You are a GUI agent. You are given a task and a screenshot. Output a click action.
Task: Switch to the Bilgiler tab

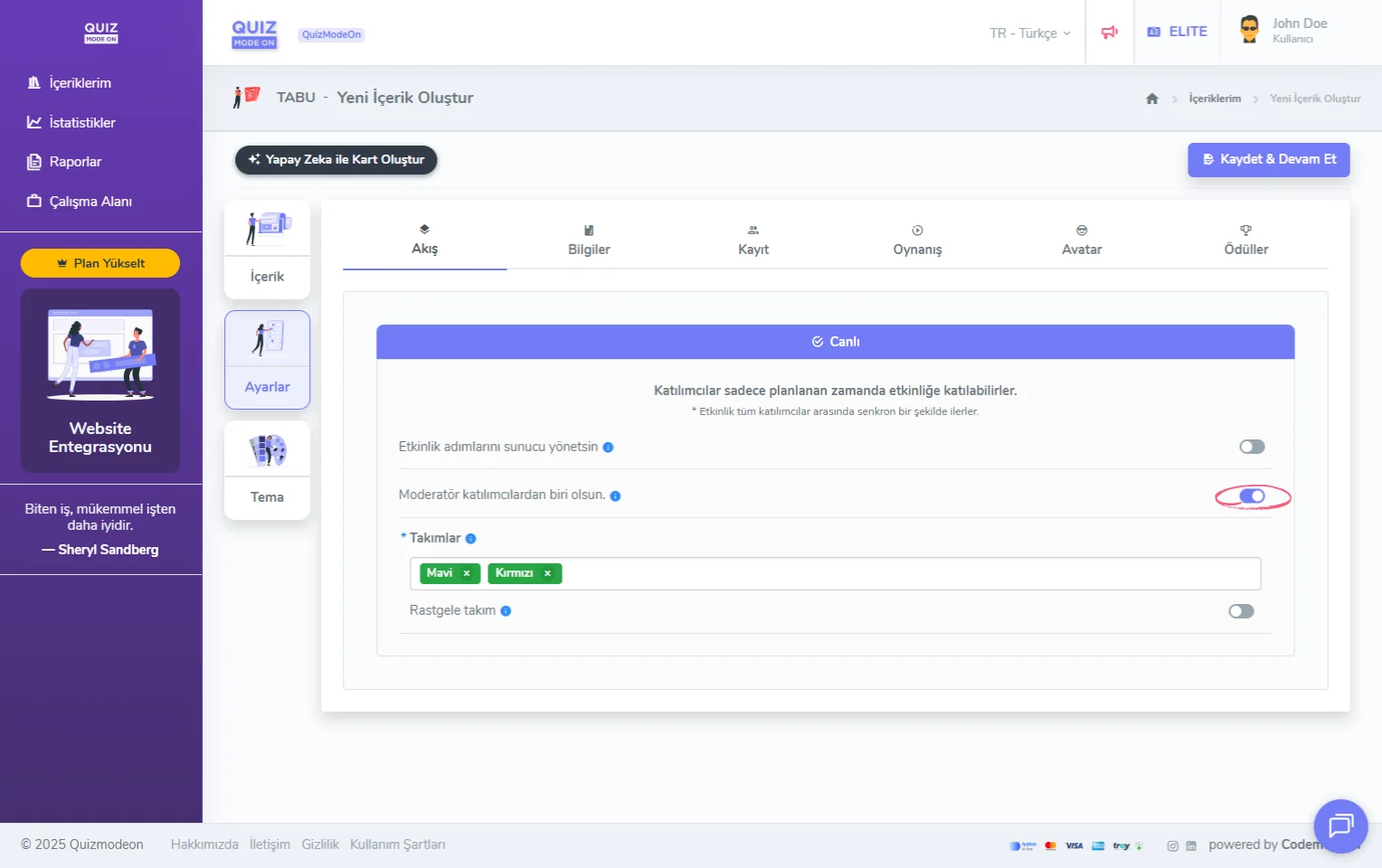[589, 241]
